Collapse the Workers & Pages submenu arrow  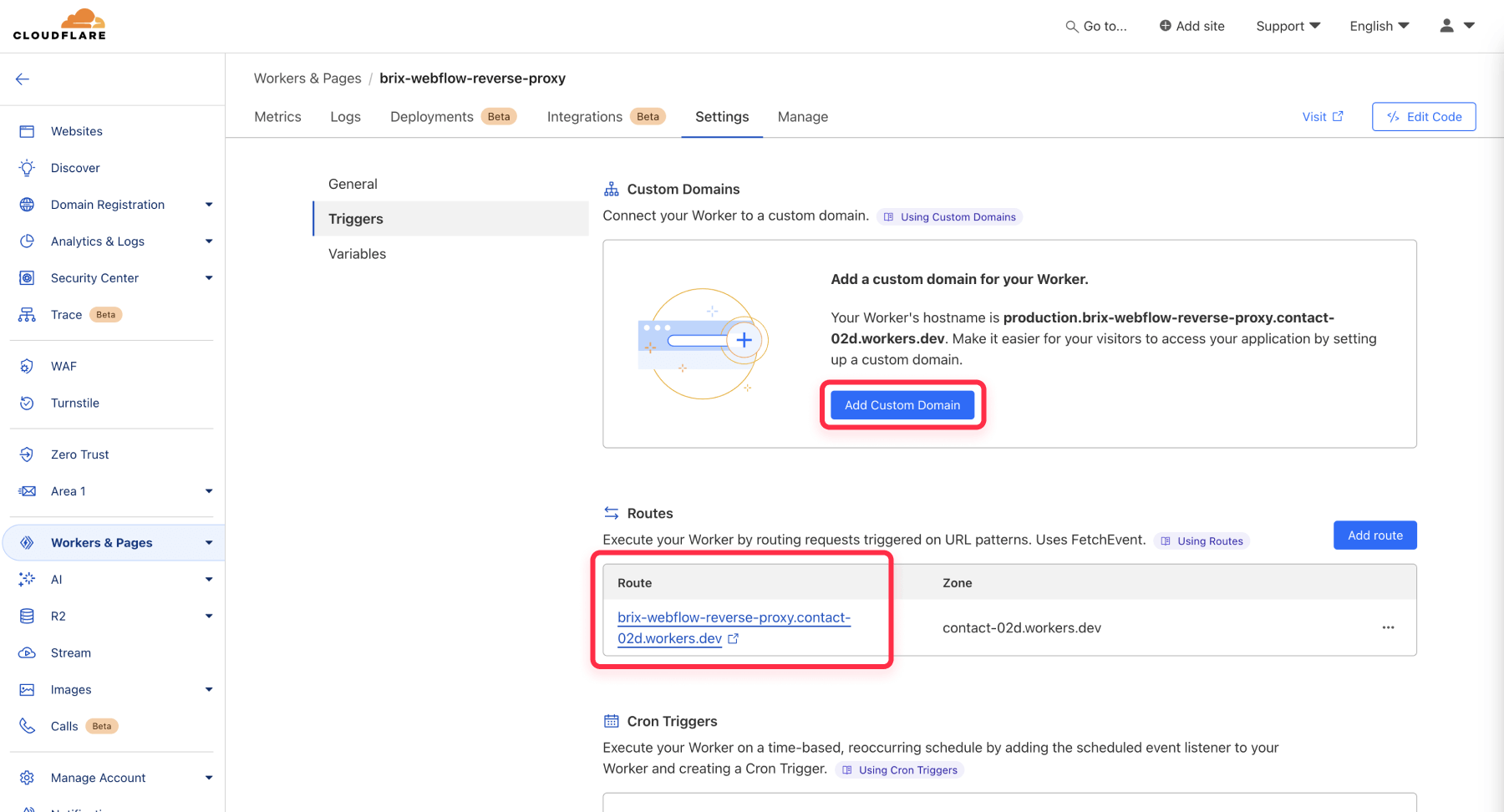pos(209,543)
